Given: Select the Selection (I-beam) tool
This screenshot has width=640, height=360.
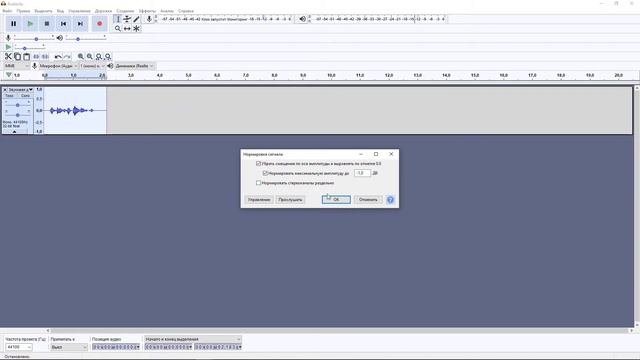Looking at the screenshot, I should [x=118, y=19].
